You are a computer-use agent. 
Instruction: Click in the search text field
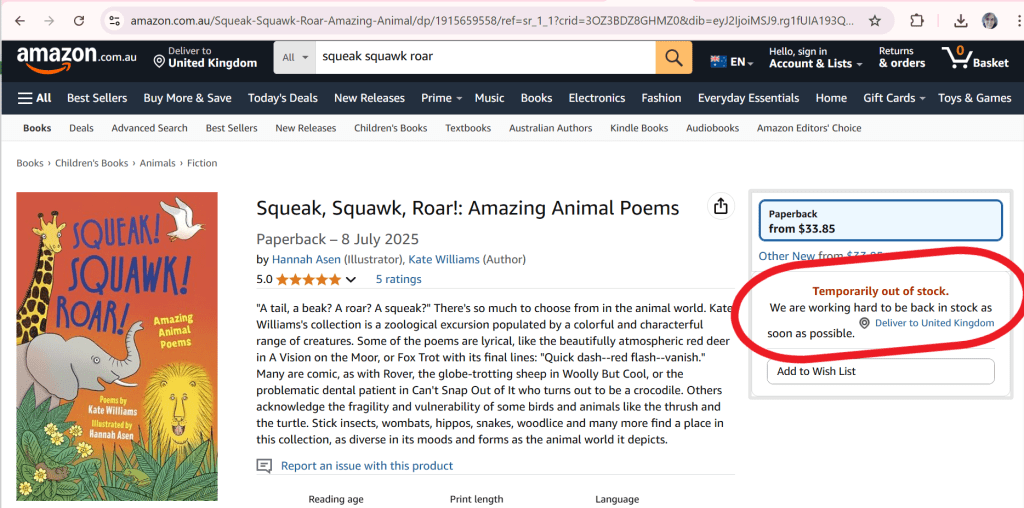tap(485, 57)
